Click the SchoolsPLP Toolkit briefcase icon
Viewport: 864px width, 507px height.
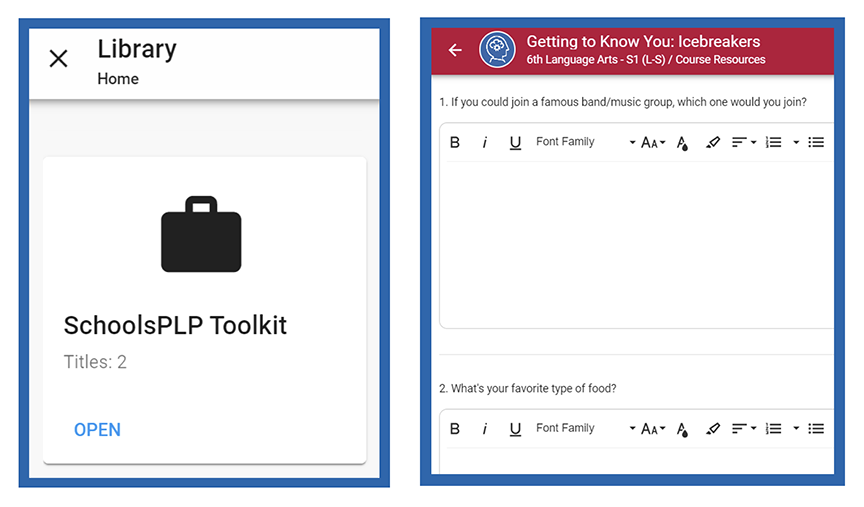point(201,234)
